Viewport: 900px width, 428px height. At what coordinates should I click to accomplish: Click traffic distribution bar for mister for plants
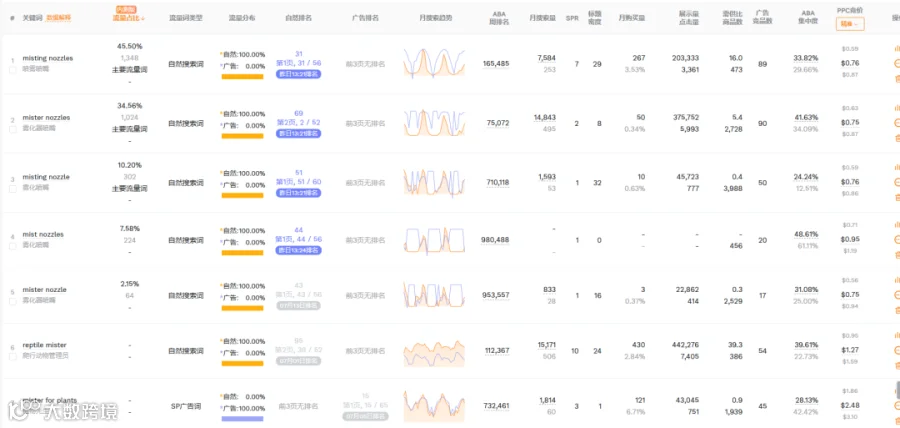point(242,419)
